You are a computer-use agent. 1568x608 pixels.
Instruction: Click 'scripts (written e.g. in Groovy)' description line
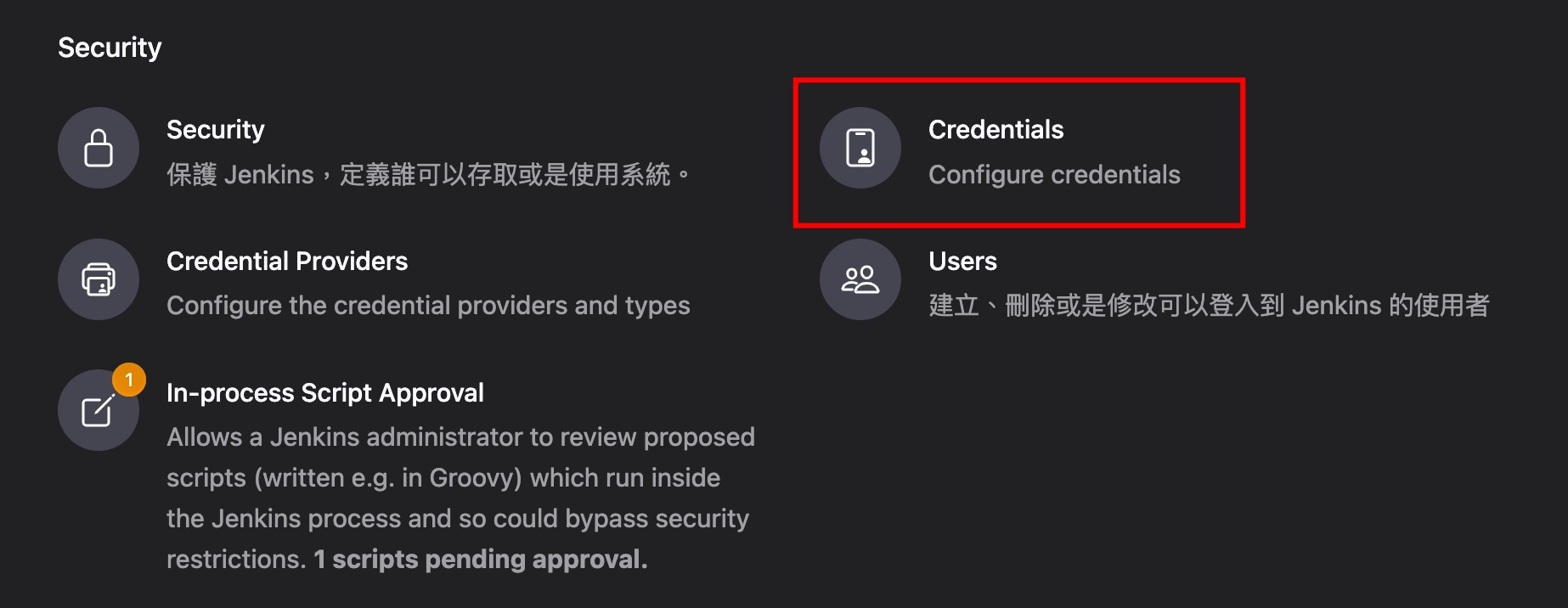[344, 477]
